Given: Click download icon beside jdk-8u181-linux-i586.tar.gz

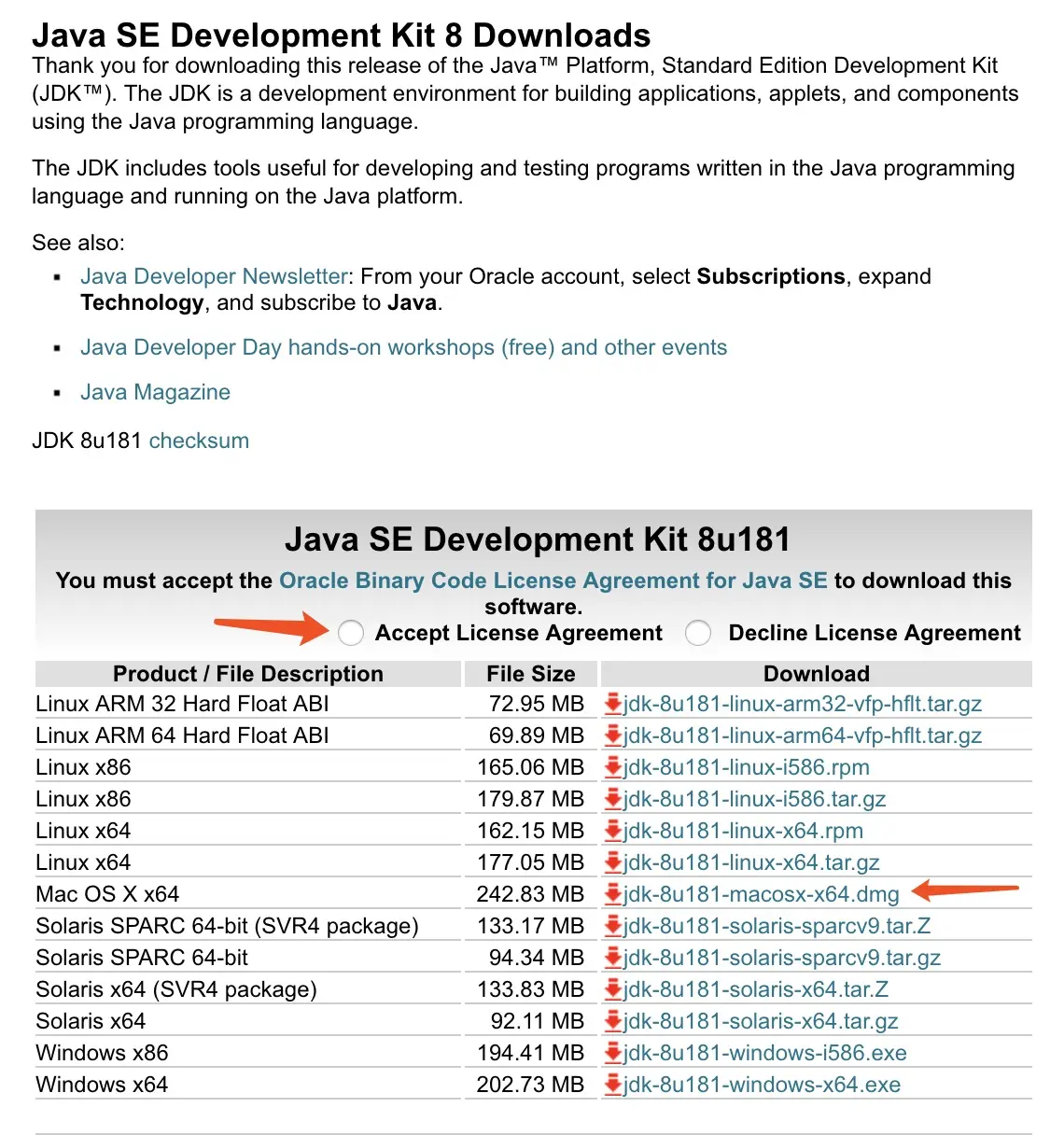Looking at the screenshot, I should coord(613,799).
